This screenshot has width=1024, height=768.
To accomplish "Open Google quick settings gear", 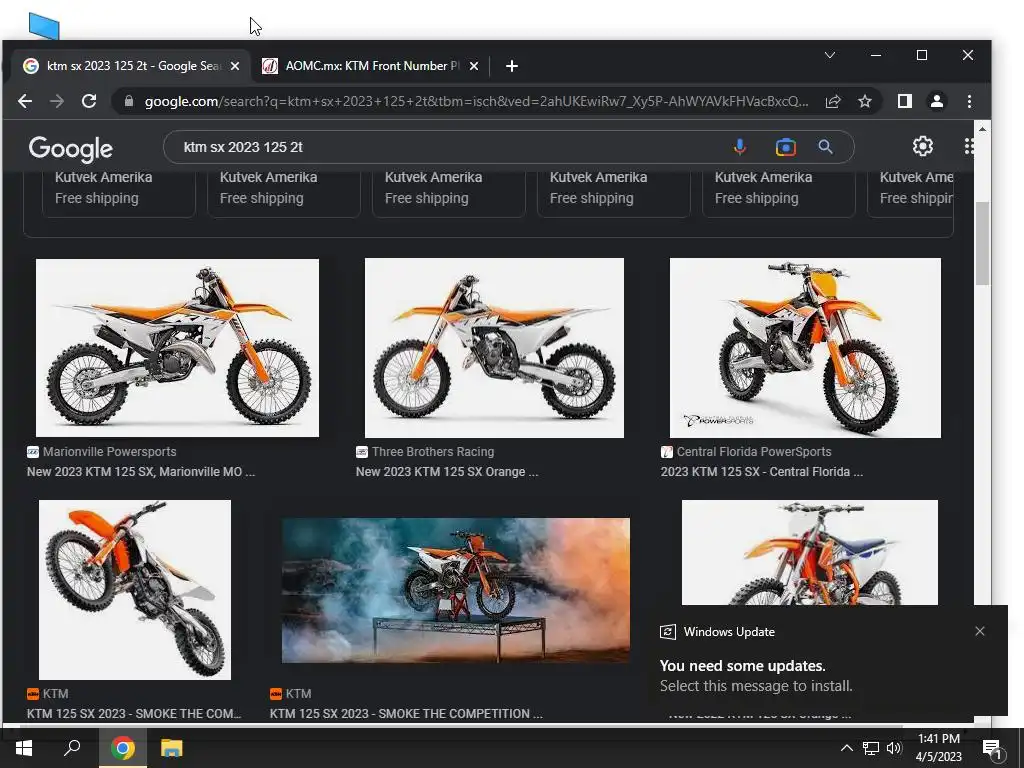I will (x=922, y=146).
